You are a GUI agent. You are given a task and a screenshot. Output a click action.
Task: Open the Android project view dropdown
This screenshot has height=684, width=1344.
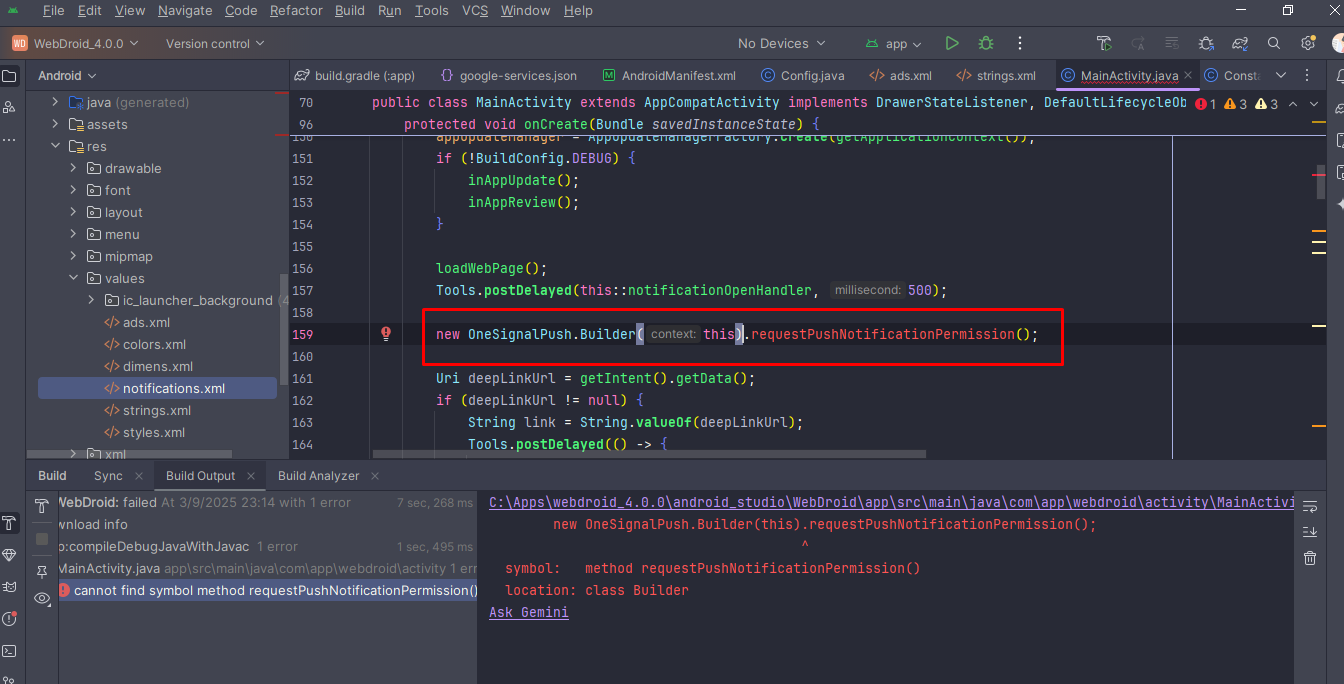coord(67,76)
